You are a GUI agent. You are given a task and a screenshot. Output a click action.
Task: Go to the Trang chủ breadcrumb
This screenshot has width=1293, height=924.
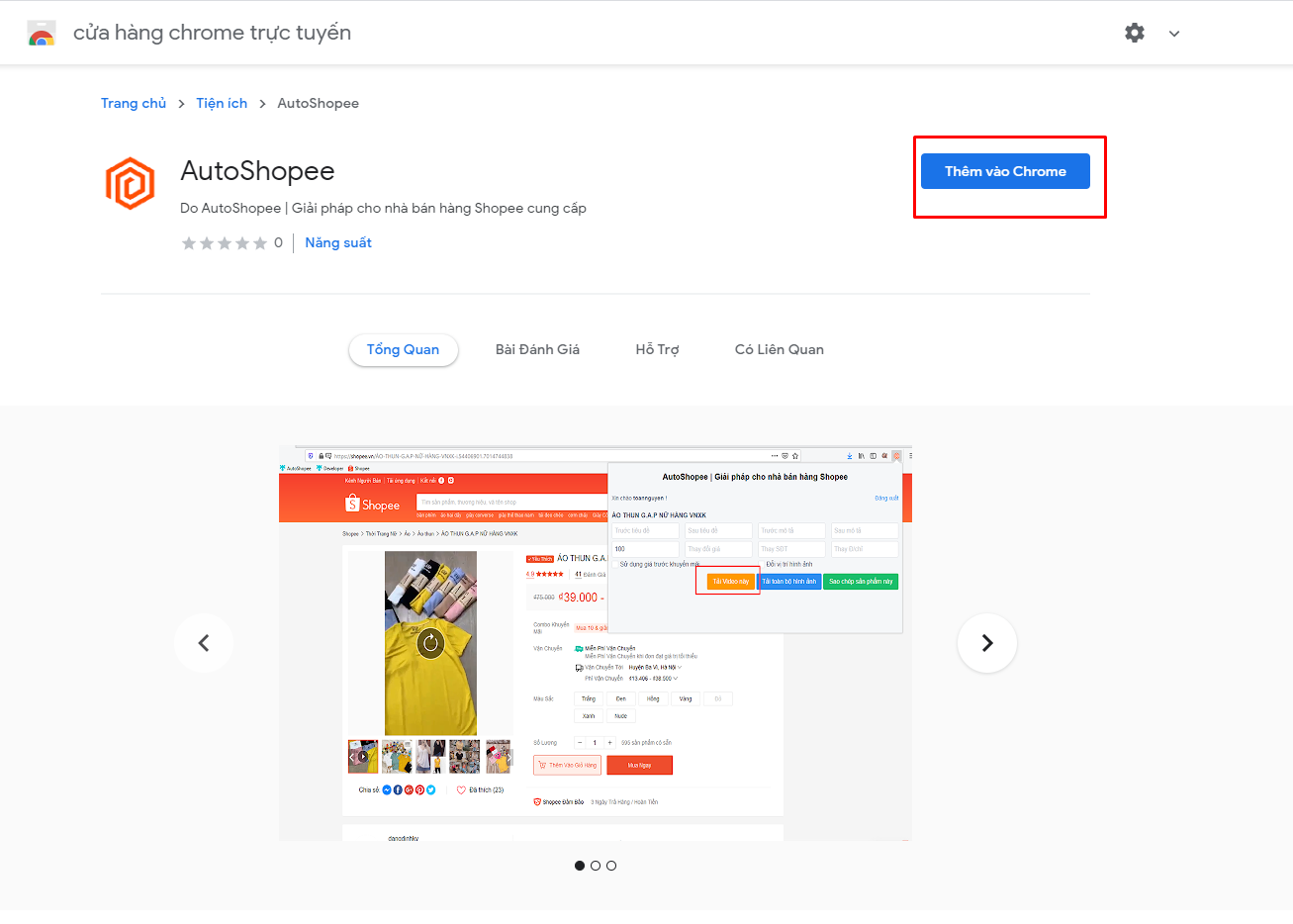point(134,103)
